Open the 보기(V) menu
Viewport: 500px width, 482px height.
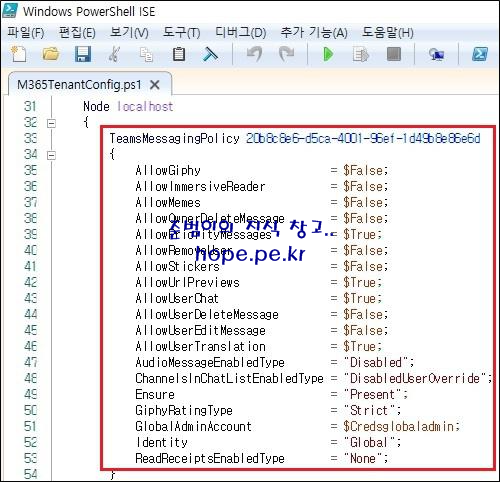pos(129,32)
